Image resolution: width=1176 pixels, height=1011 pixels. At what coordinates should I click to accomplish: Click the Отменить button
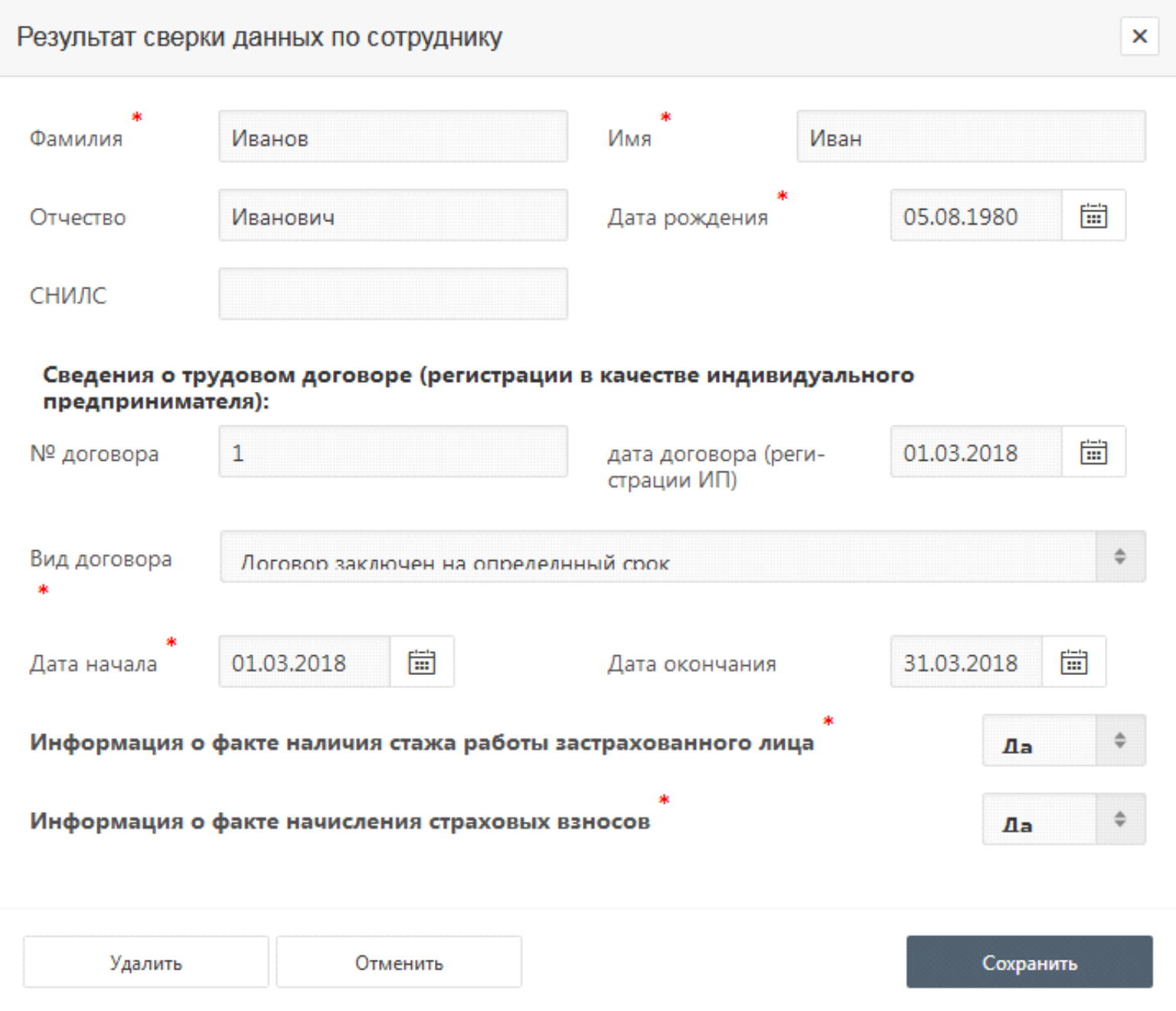coord(399,962)
